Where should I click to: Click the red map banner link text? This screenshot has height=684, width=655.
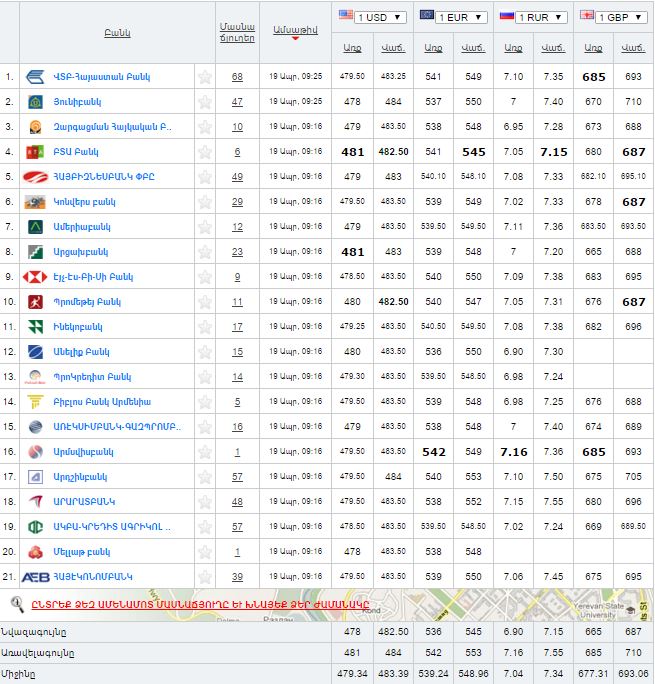tap(200, 604)
